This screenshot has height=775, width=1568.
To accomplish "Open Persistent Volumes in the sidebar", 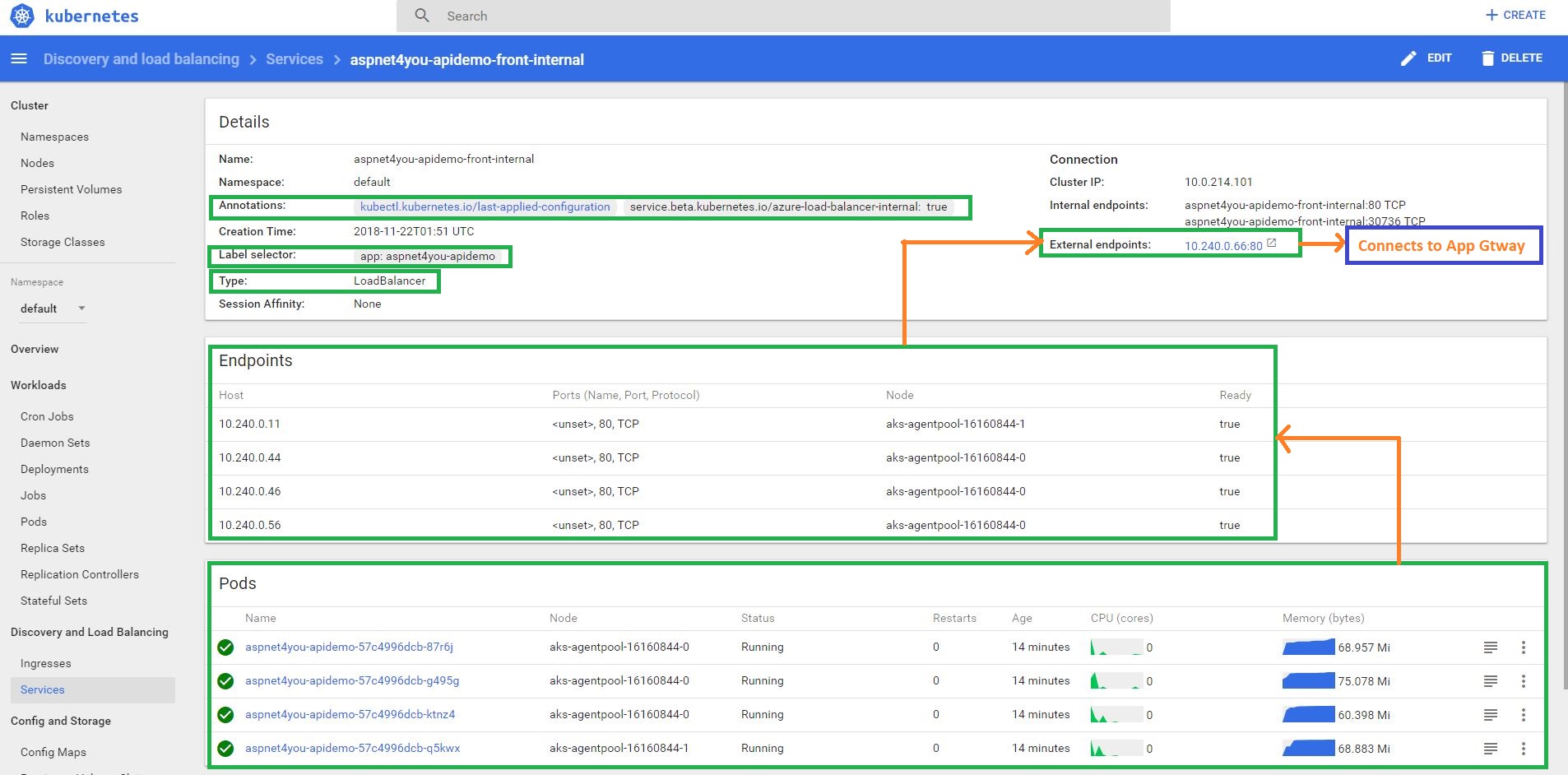I will click(71, 189).
